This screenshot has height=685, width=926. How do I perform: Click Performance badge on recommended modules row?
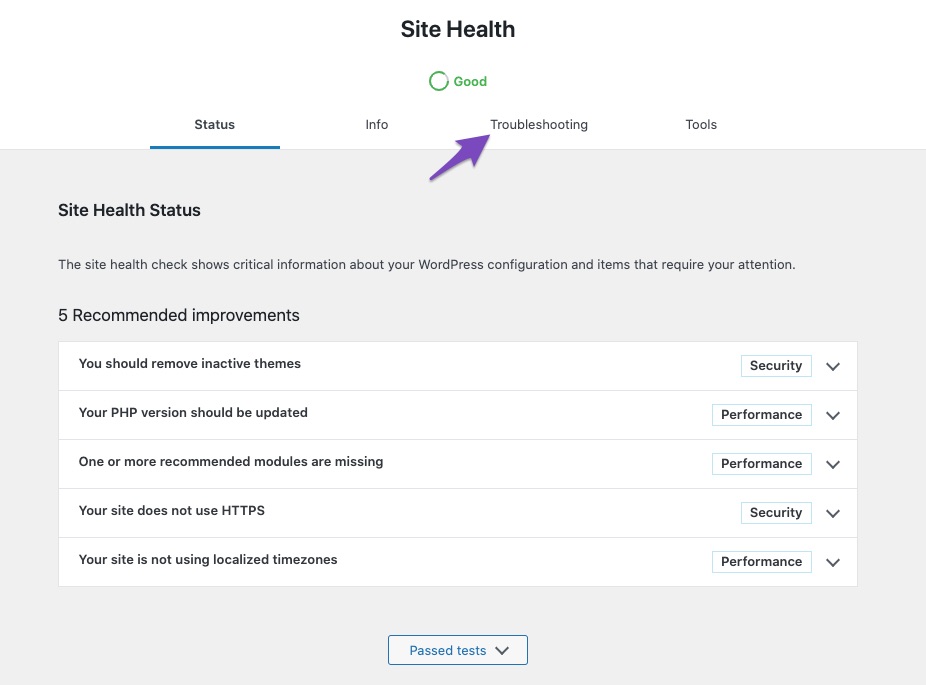point(761,464)
